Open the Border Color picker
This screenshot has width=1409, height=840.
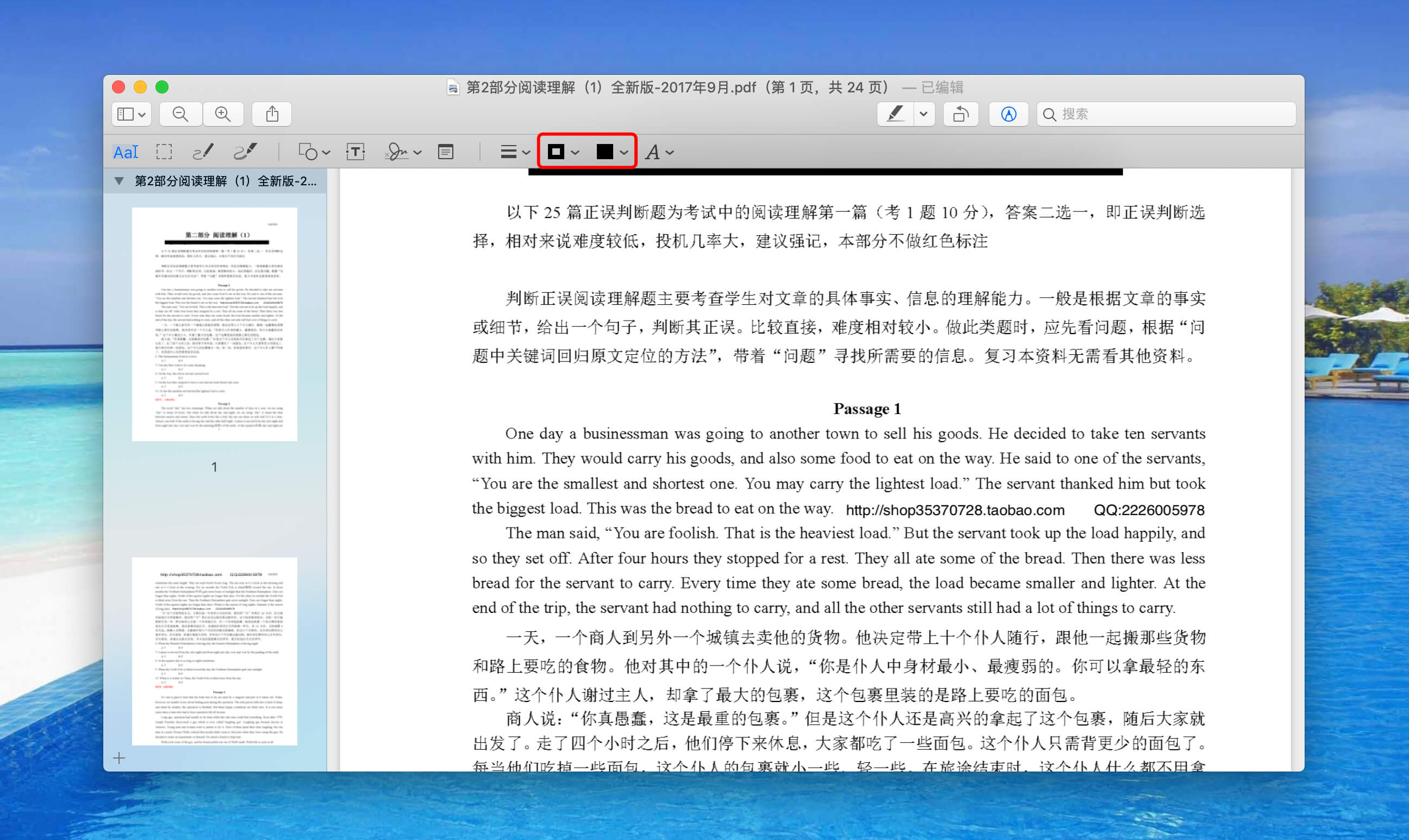coord(563,152)
